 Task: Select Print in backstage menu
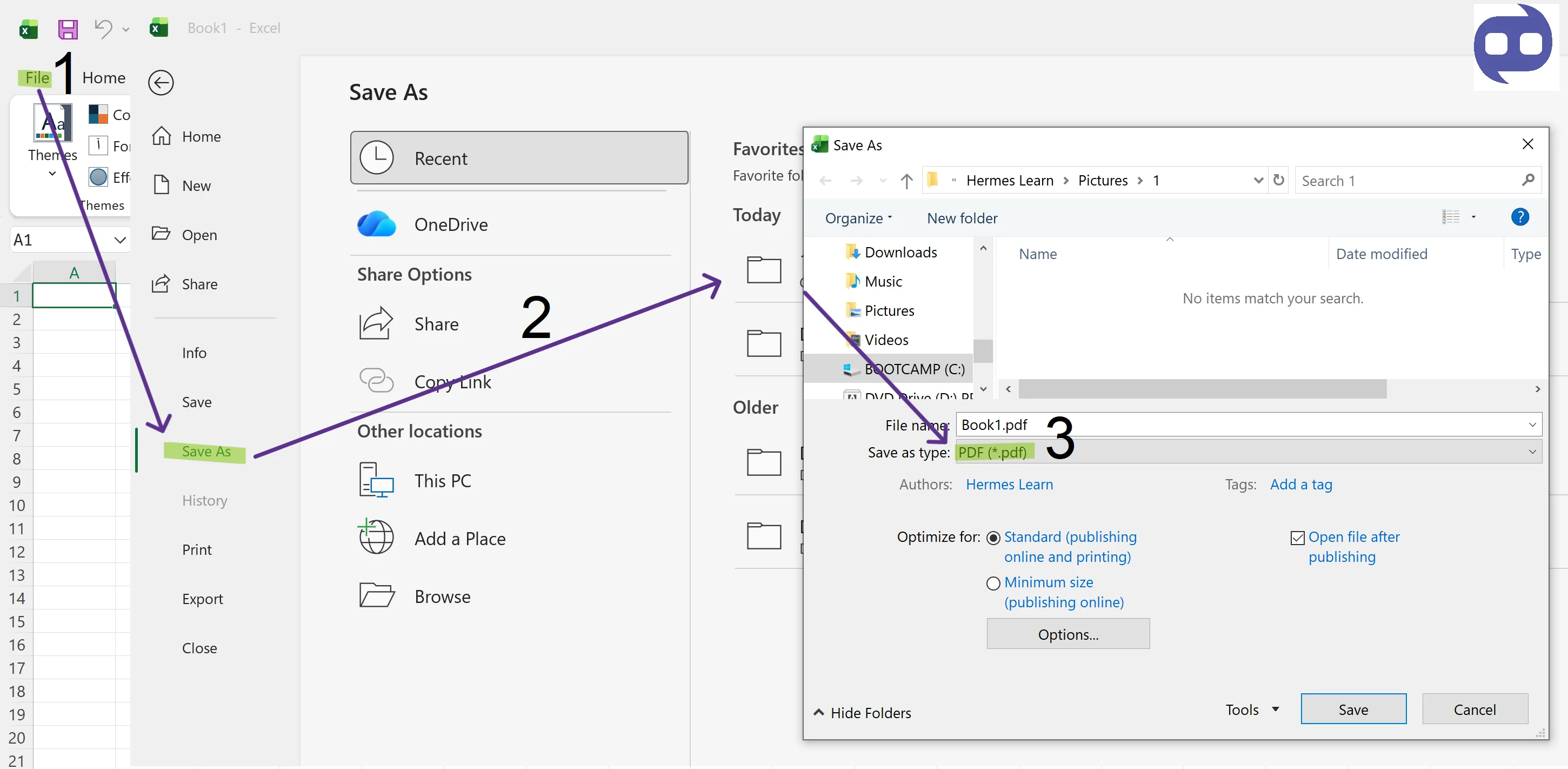coord(197,549)
